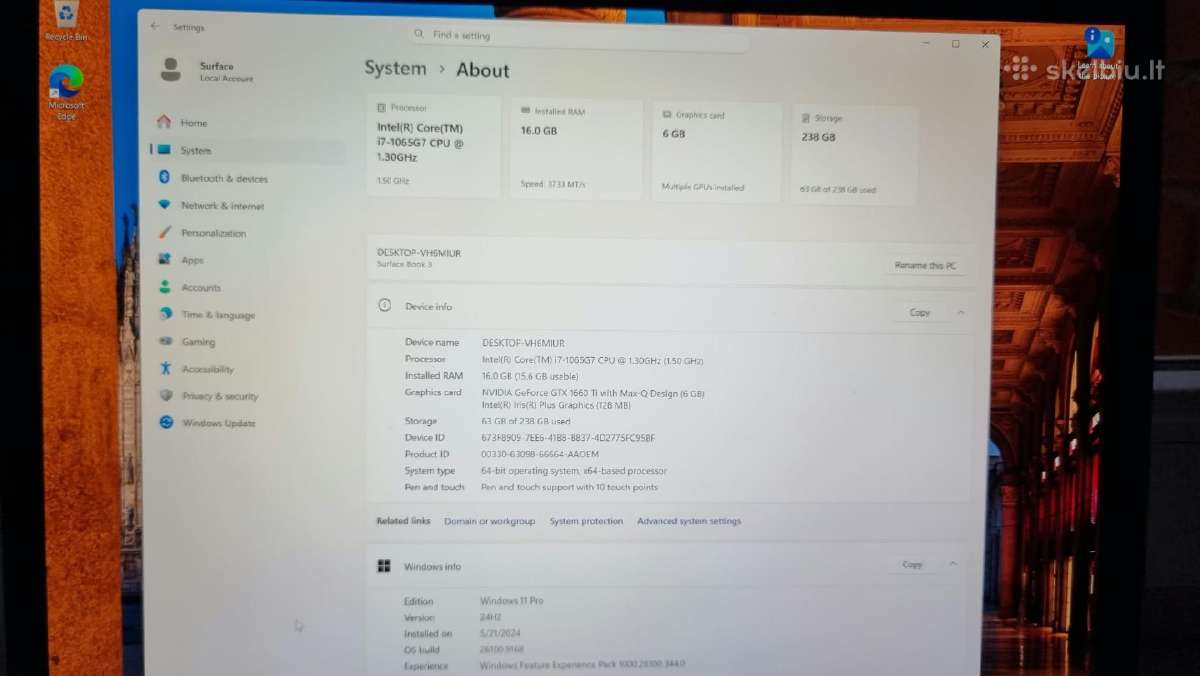Open the Domain or workgroup link
The width and height of the screenshot is (1200, 676).
[490, 521]
